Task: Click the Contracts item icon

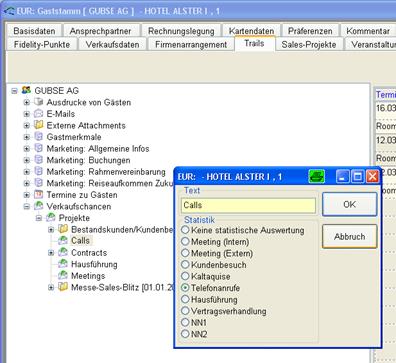Action: point(63,252)
